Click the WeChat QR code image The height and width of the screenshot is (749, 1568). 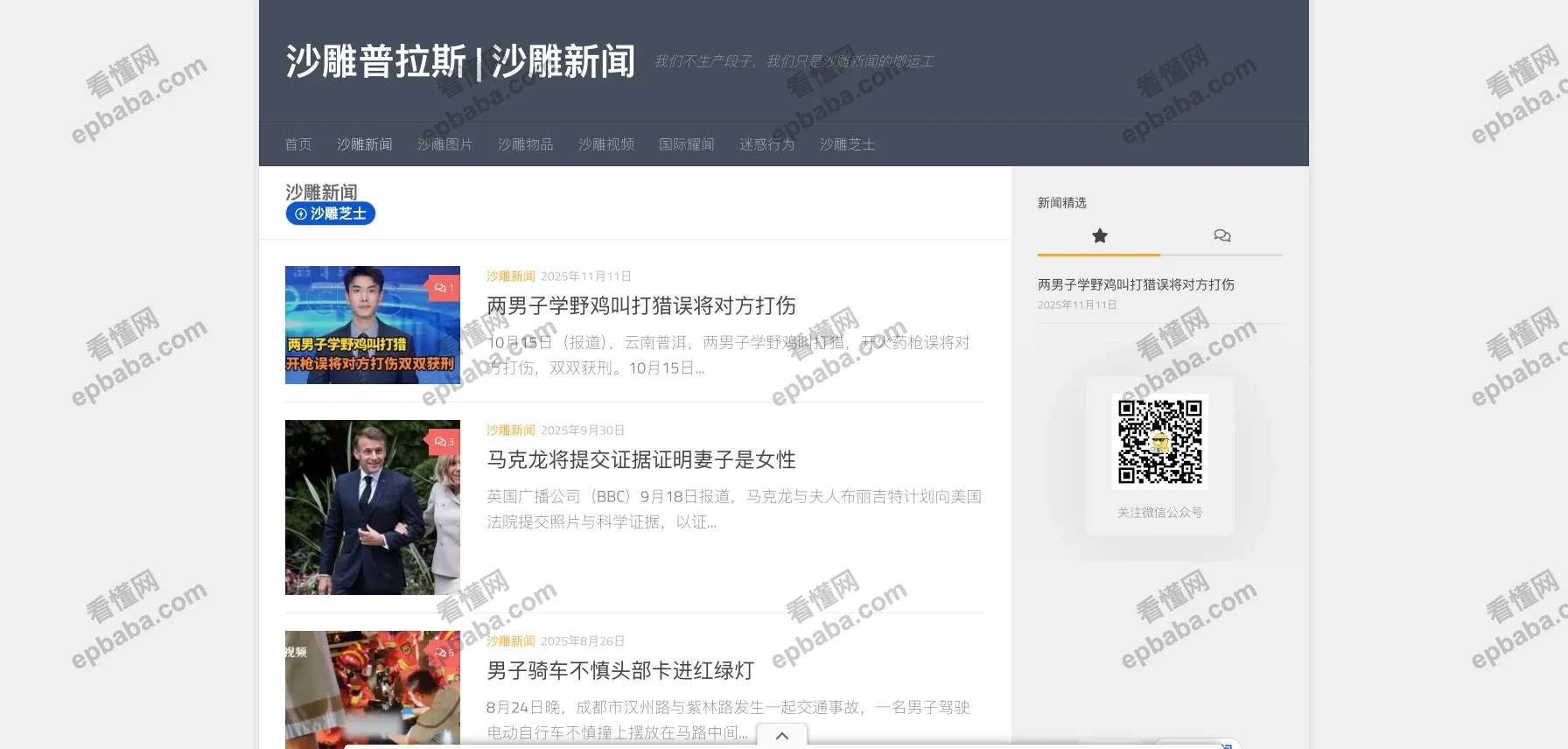(x=1160, y=442)
